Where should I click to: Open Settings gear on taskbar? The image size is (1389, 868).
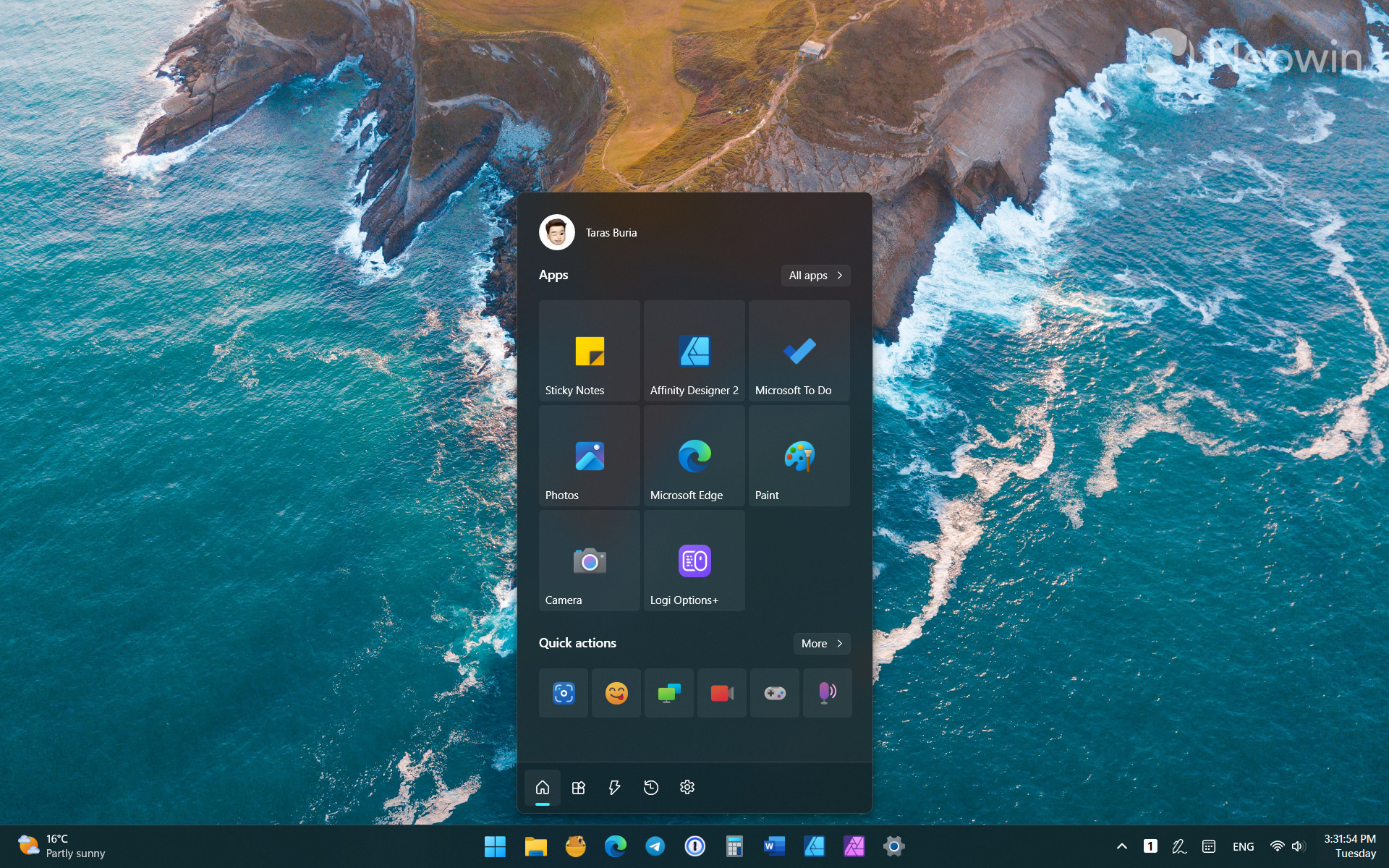(x=893, y=846)
